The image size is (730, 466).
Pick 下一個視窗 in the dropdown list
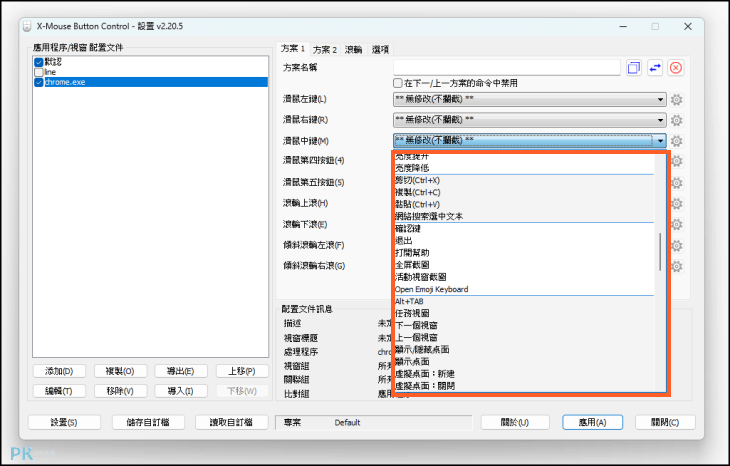click(524, 325)
